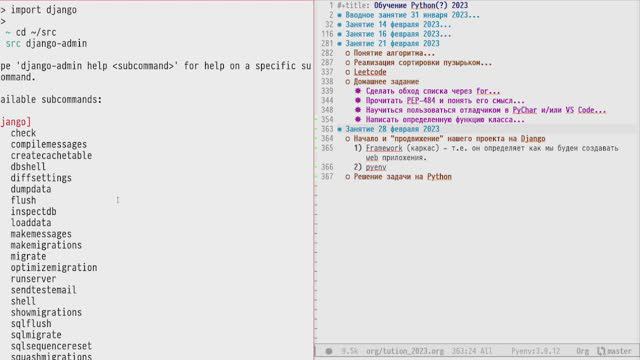Click 'loaddata' in terminal output
The image size is (640, 360).
(x=31, y=223)
